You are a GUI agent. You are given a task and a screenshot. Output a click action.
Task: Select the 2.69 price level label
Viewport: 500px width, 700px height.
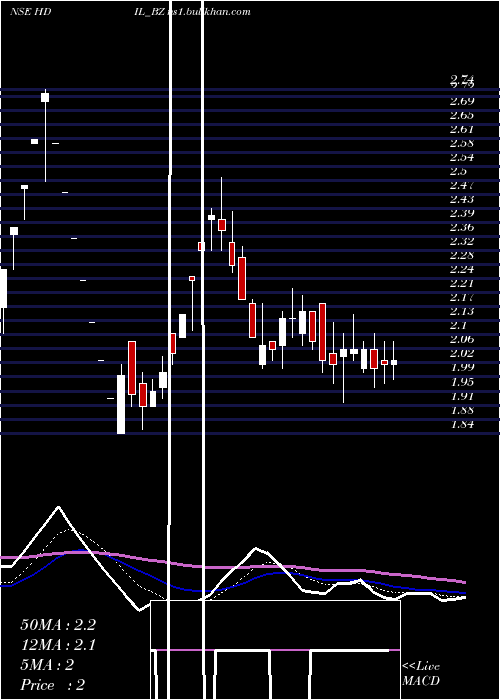click(x=462, y=101)
